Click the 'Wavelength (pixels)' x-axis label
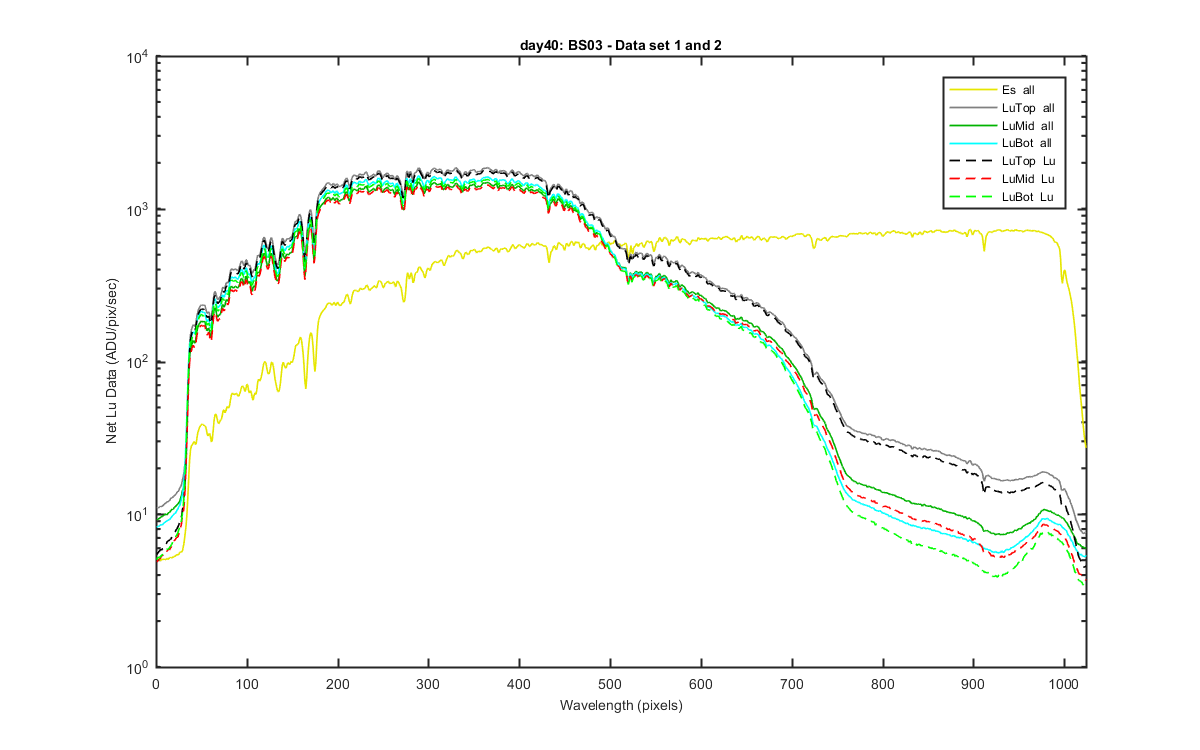 621,706
